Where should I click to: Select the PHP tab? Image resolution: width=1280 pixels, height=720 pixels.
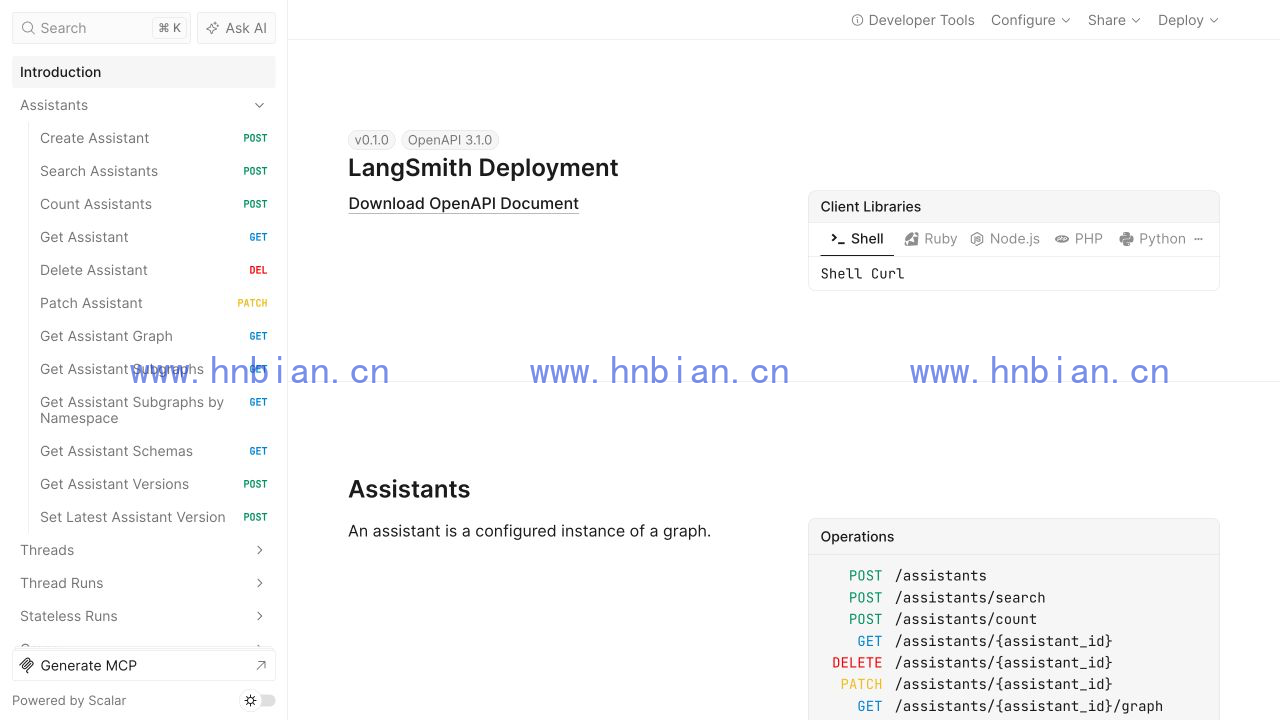click(1079, 239)
